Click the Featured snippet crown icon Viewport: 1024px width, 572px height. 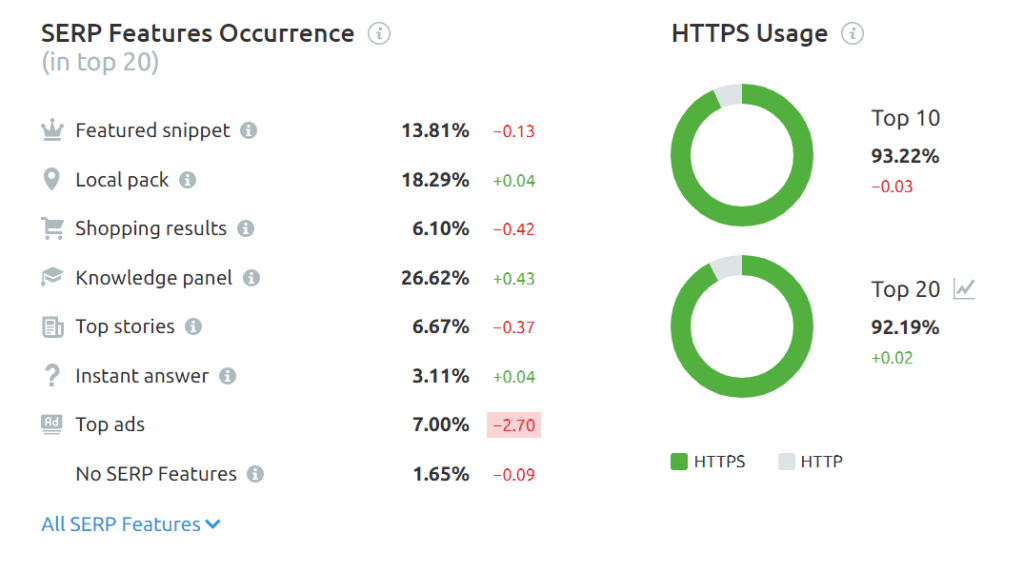(x=52, y=130)
